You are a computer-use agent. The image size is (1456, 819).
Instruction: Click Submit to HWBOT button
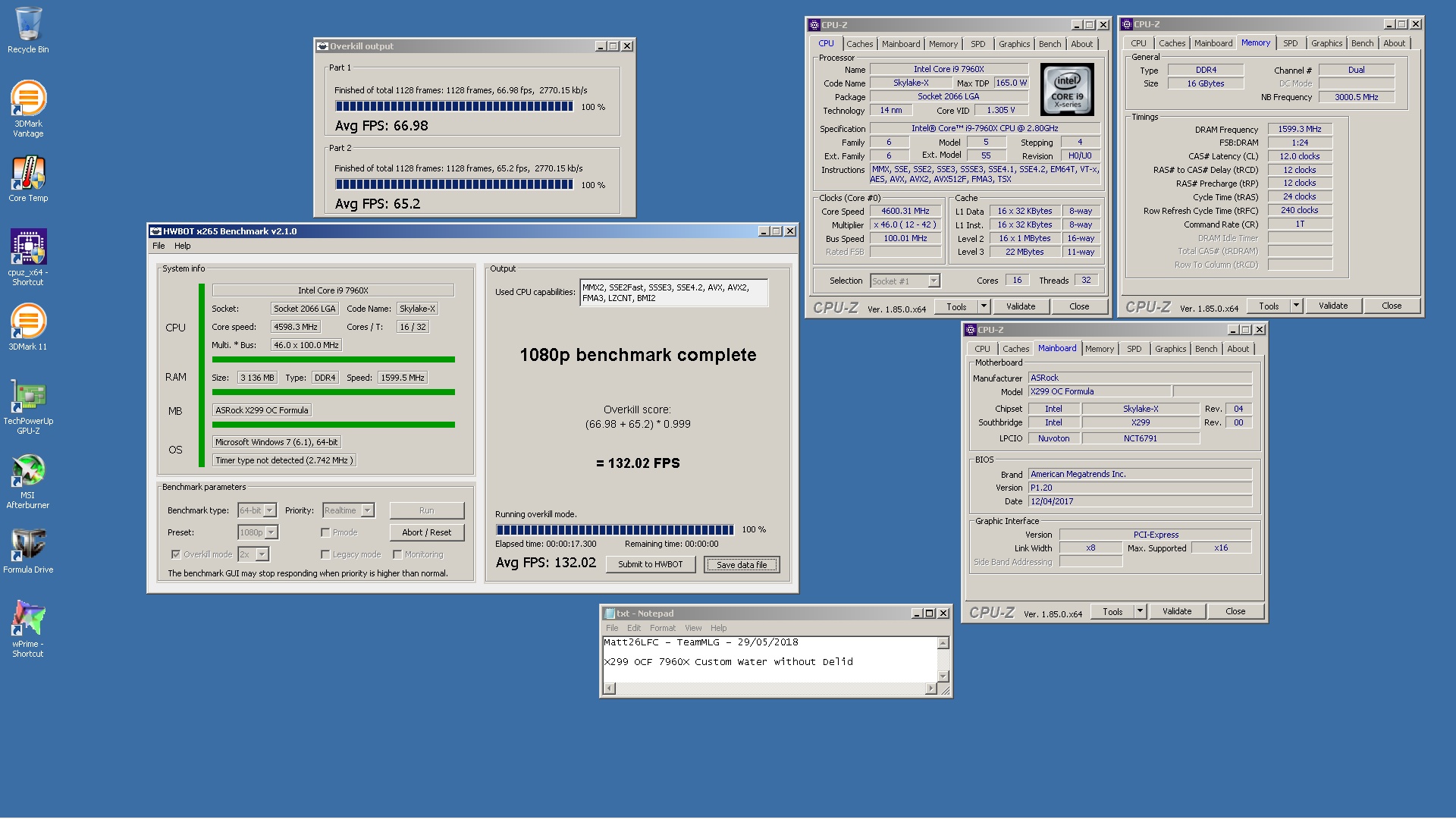click(650, 564)
